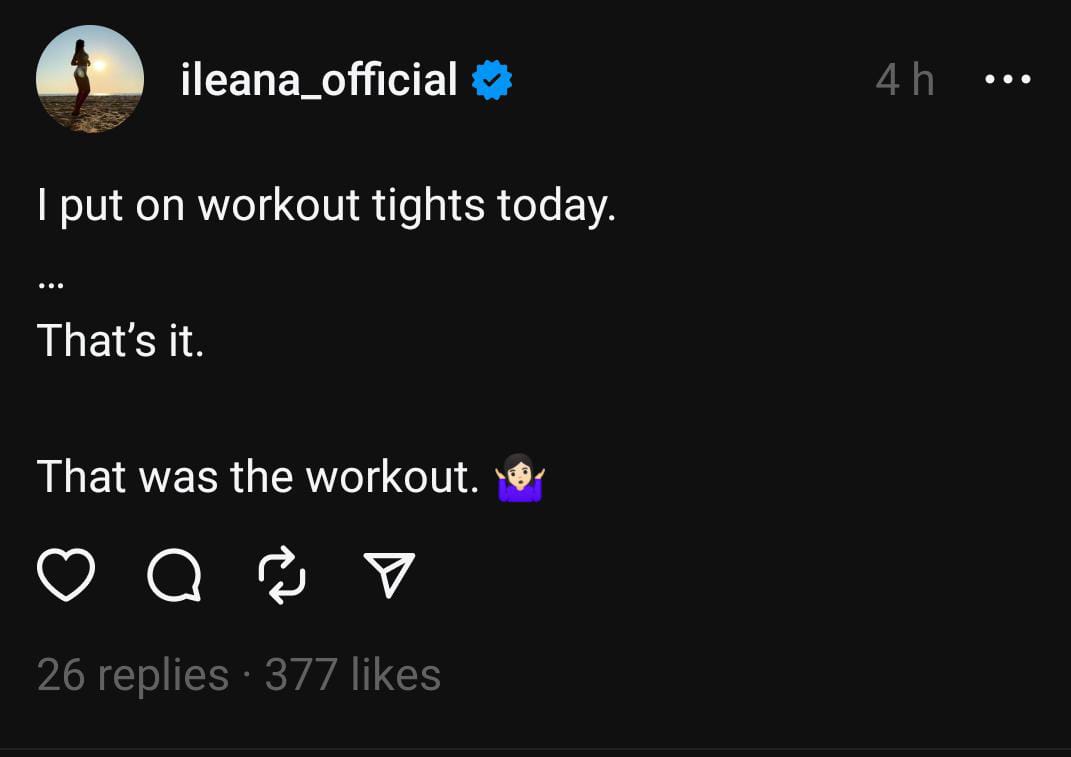1071x757 pixels.
Task: View the 26 replies
Action: pos(133,675)
